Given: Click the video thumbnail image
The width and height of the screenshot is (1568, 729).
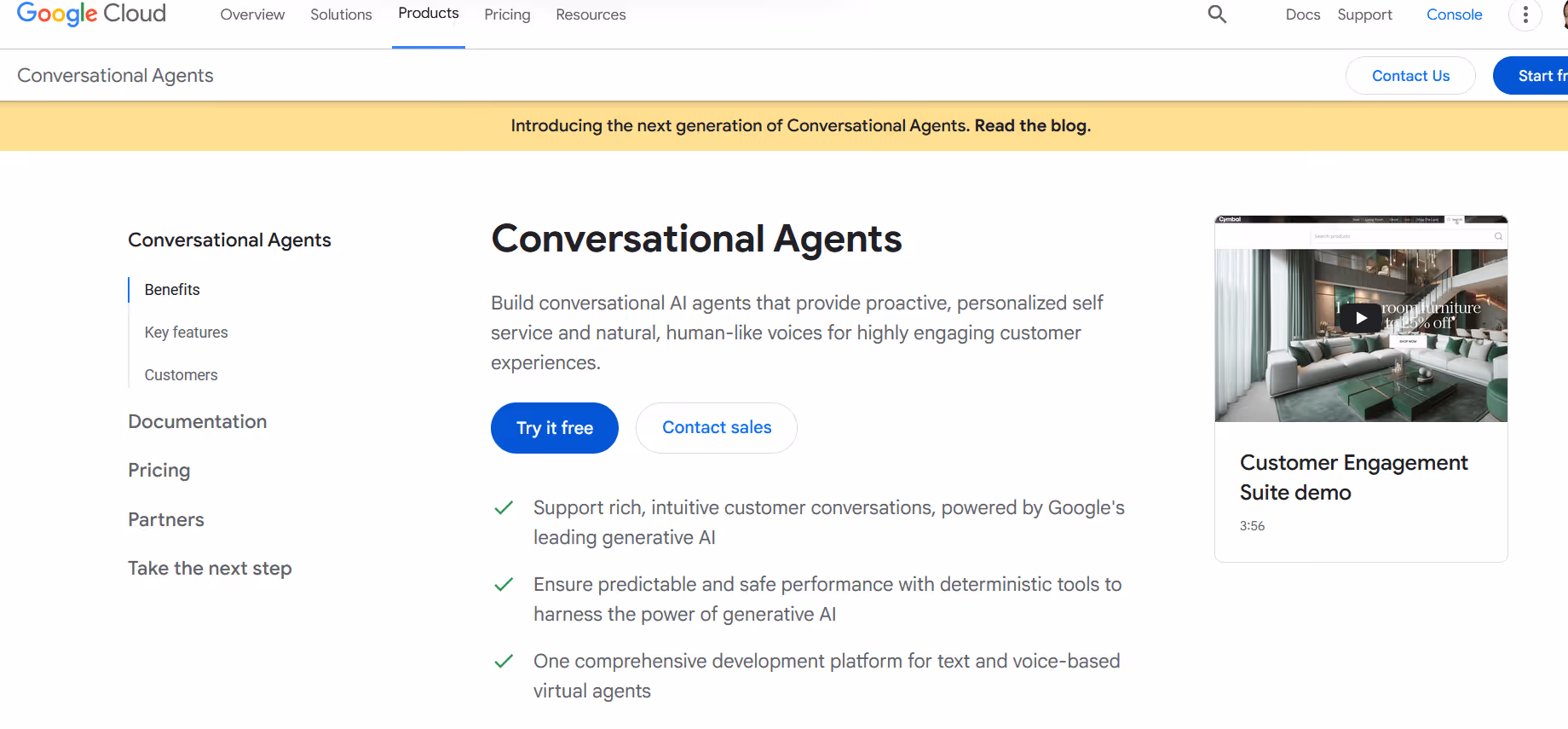Looking at the screenshot, I should 1361,319.
